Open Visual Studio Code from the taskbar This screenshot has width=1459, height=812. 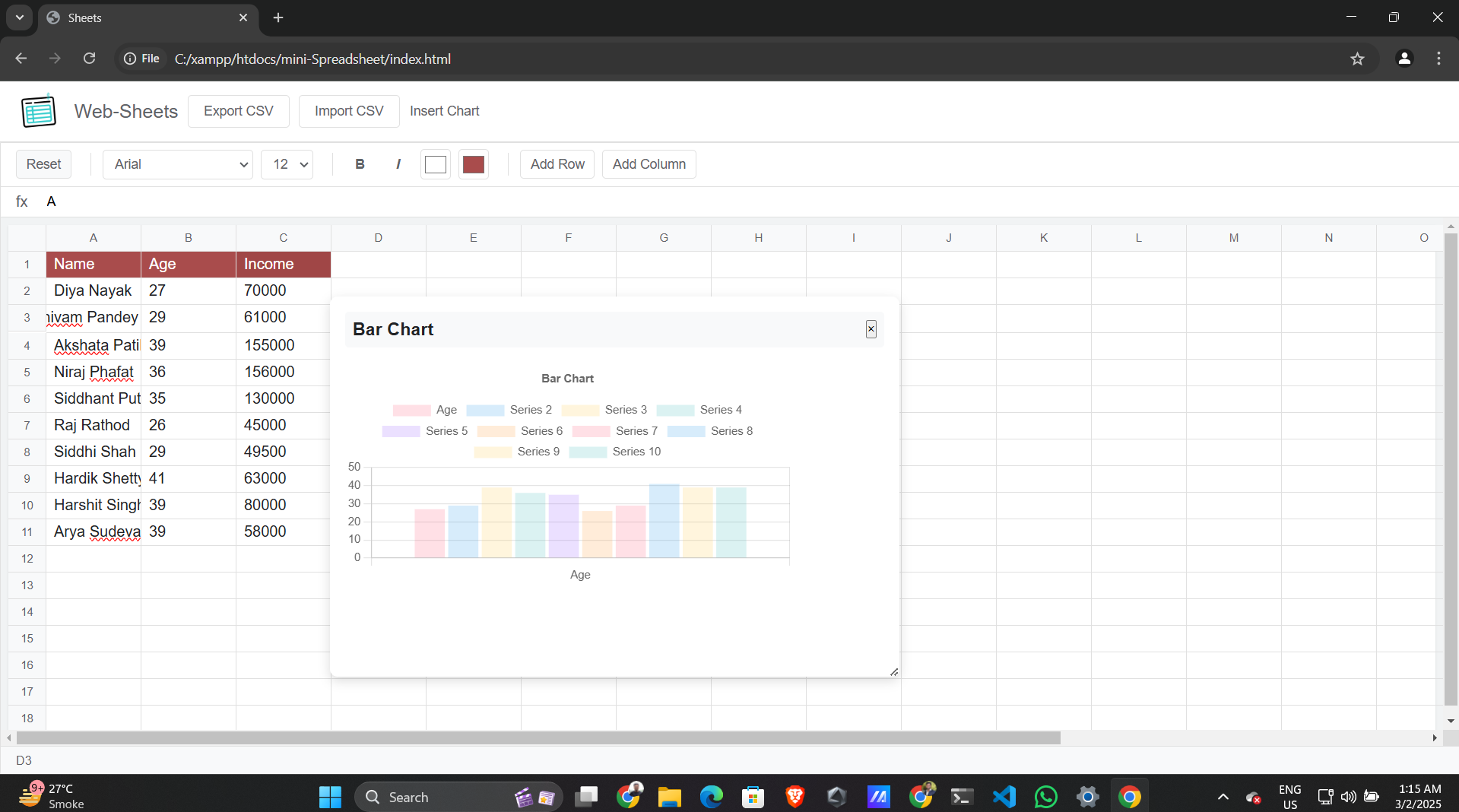(1004, 796)
